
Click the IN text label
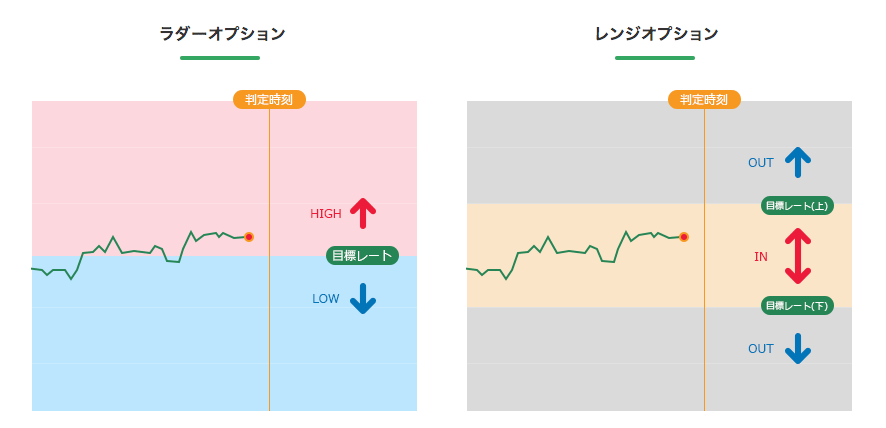pyautogui.click(x=761, y=257)
